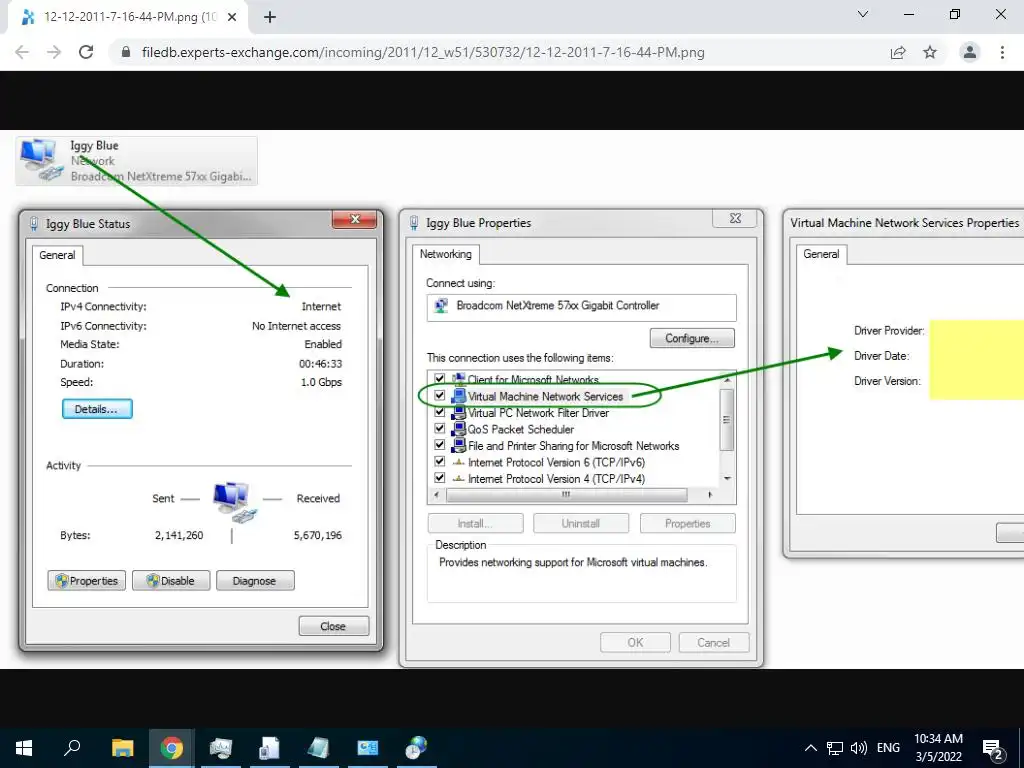The width and height of the screenshot is (1024, 768).
Task: Go back with the browser back arrow
Action: 22,52
